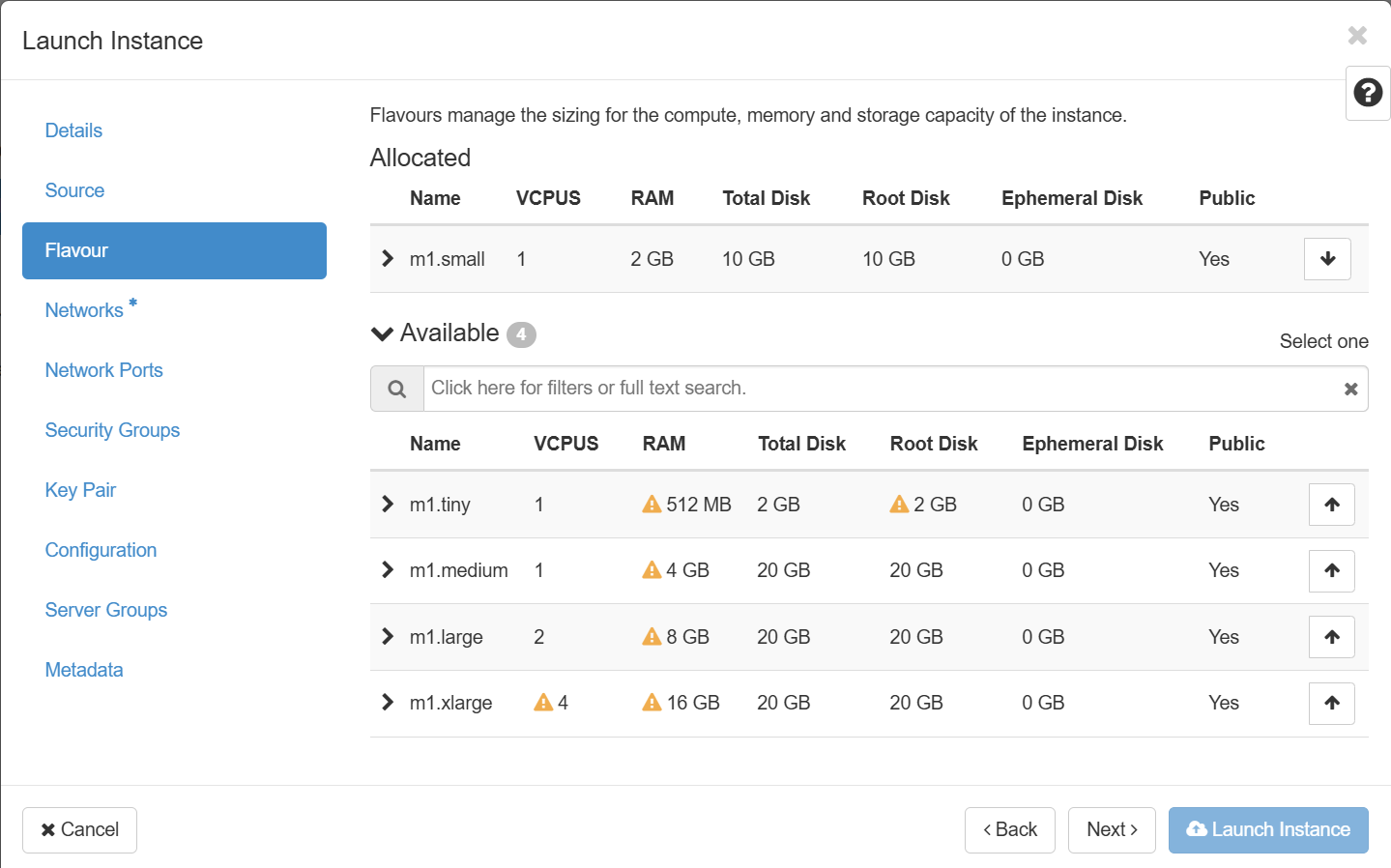Allocate m1.tiny flavour with up arrow
The height and width of the screenshot is (868, 1391).
pyautogui.click(x=1331, y=505)
